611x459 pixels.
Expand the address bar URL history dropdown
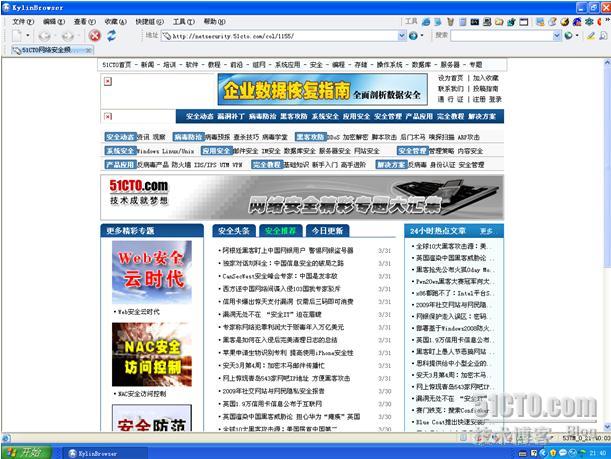coord(402,36)
